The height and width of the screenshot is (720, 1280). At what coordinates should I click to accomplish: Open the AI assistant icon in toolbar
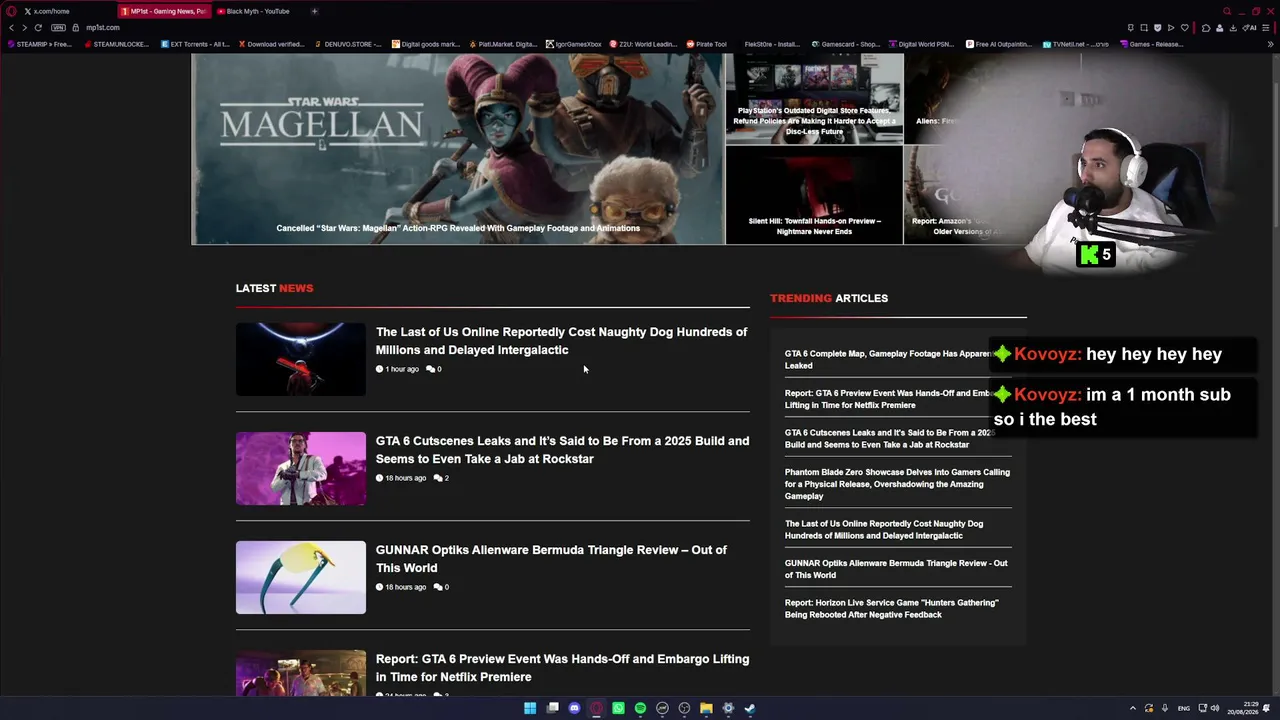[x=1250, y=28]
